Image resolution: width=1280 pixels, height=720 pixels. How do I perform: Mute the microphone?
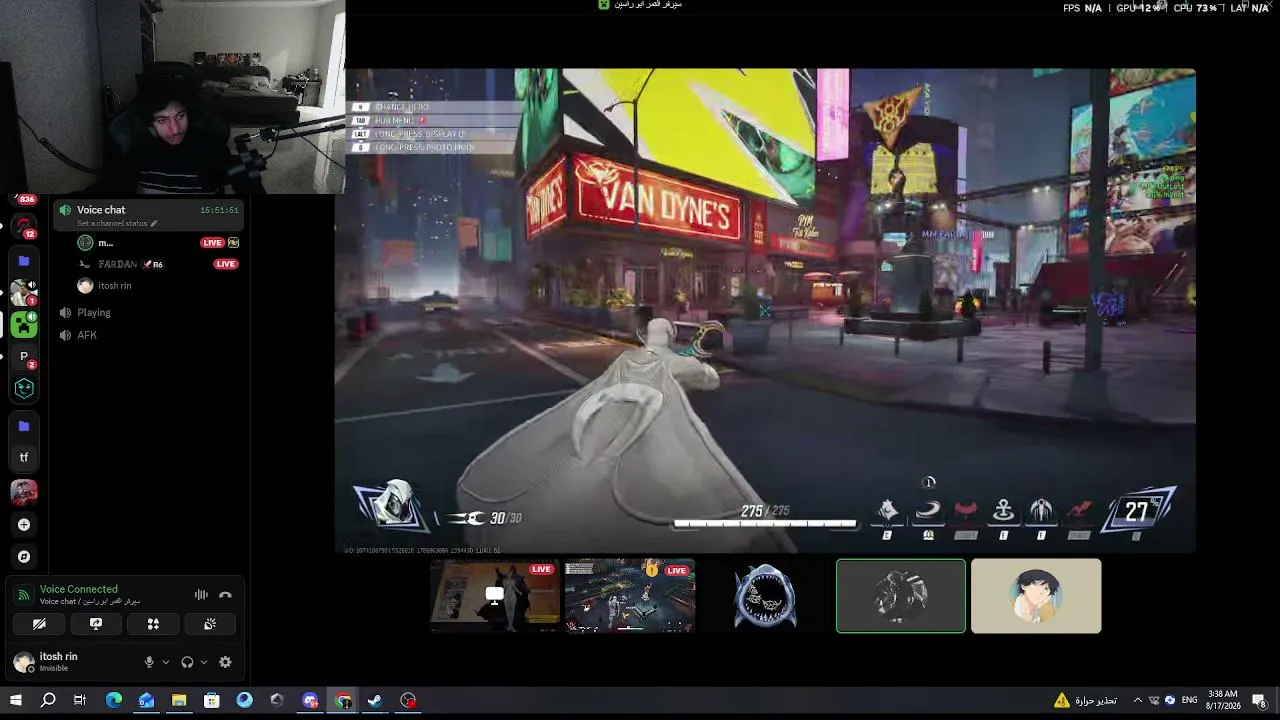click(x=149, y=662)
